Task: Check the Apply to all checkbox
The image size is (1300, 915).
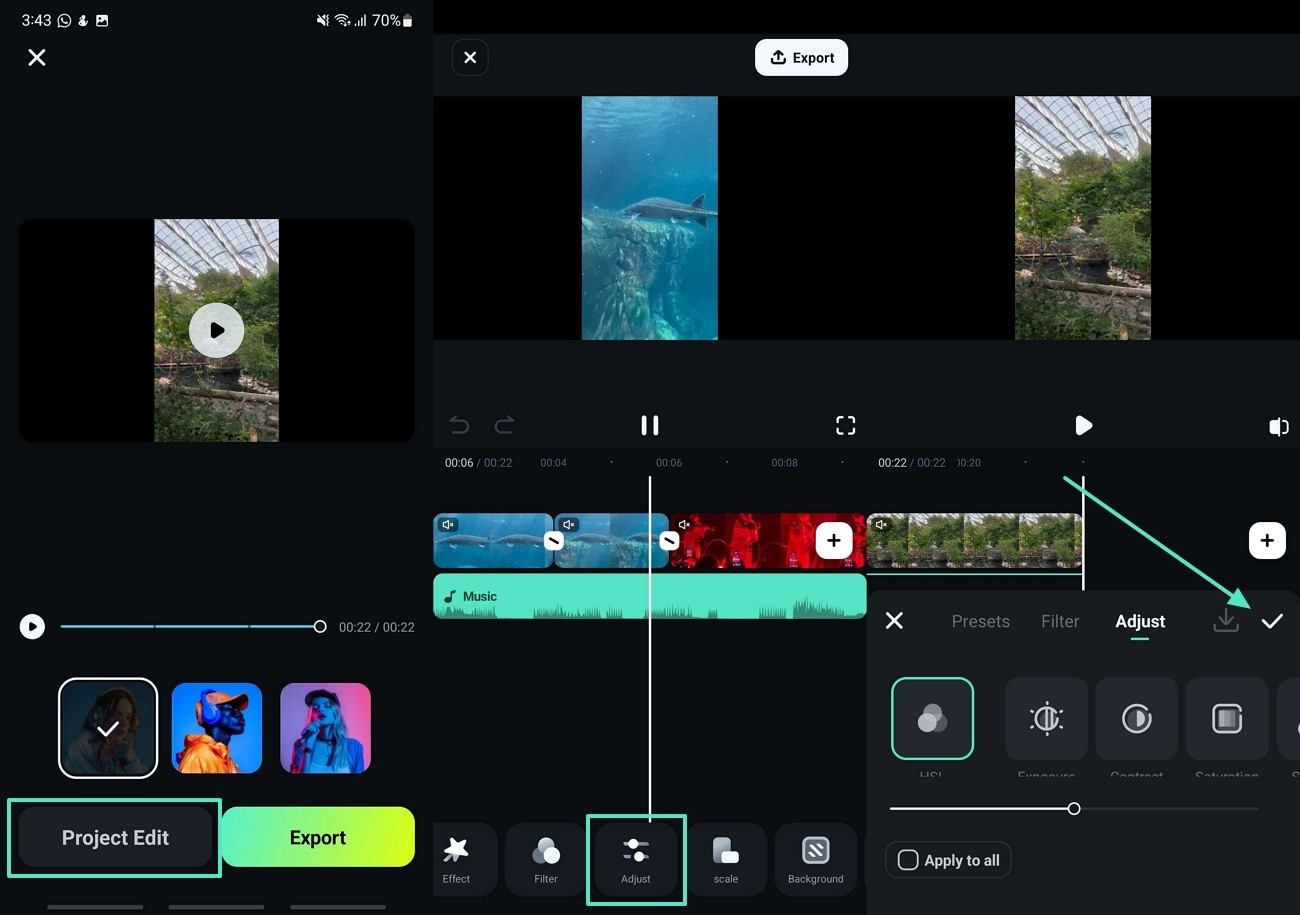Action: coord(908,860)
